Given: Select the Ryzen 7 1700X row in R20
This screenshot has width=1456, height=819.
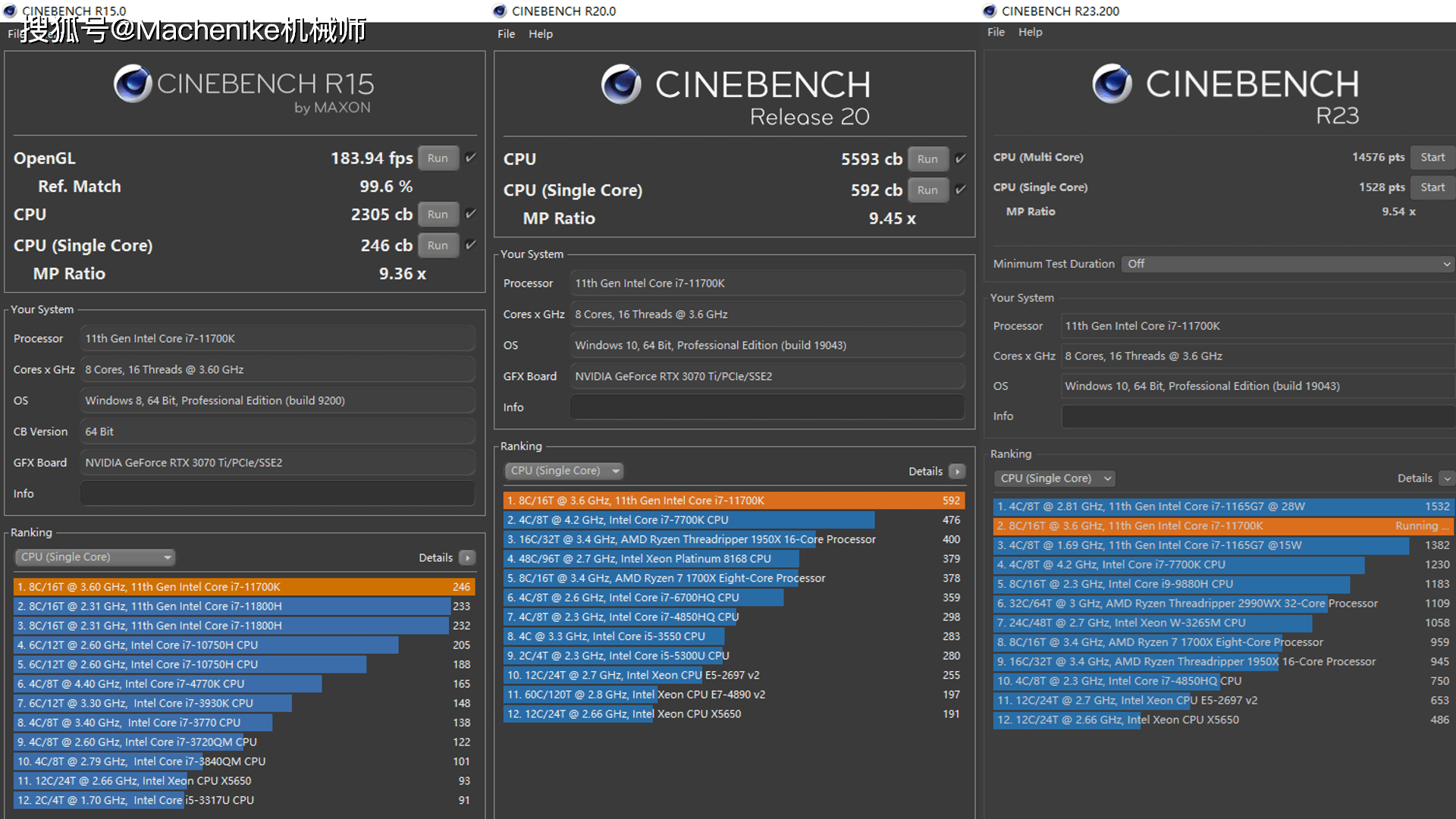Looking at the screenshot, I should 734,578.
